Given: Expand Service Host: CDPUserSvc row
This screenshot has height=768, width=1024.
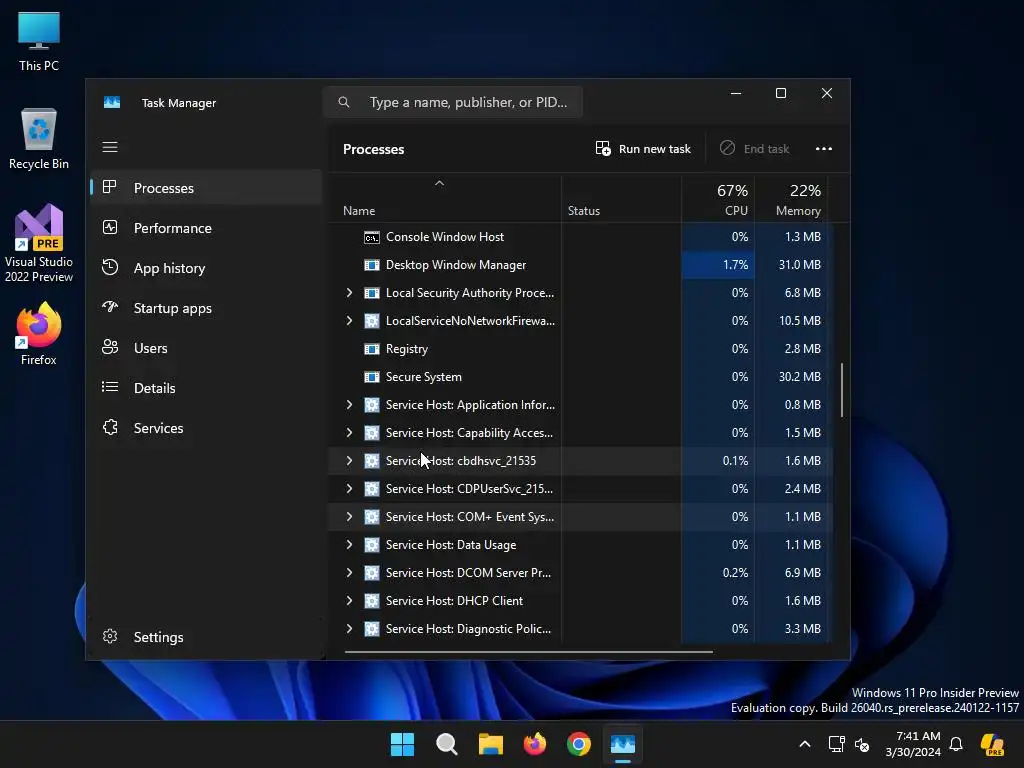Looking at the screenshot, I should pos(349,488).
